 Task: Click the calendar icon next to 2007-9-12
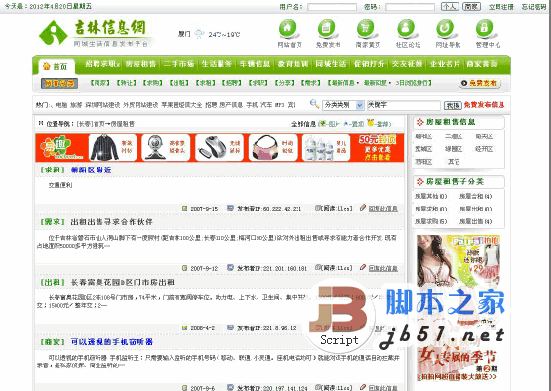(x=184, y=268)
